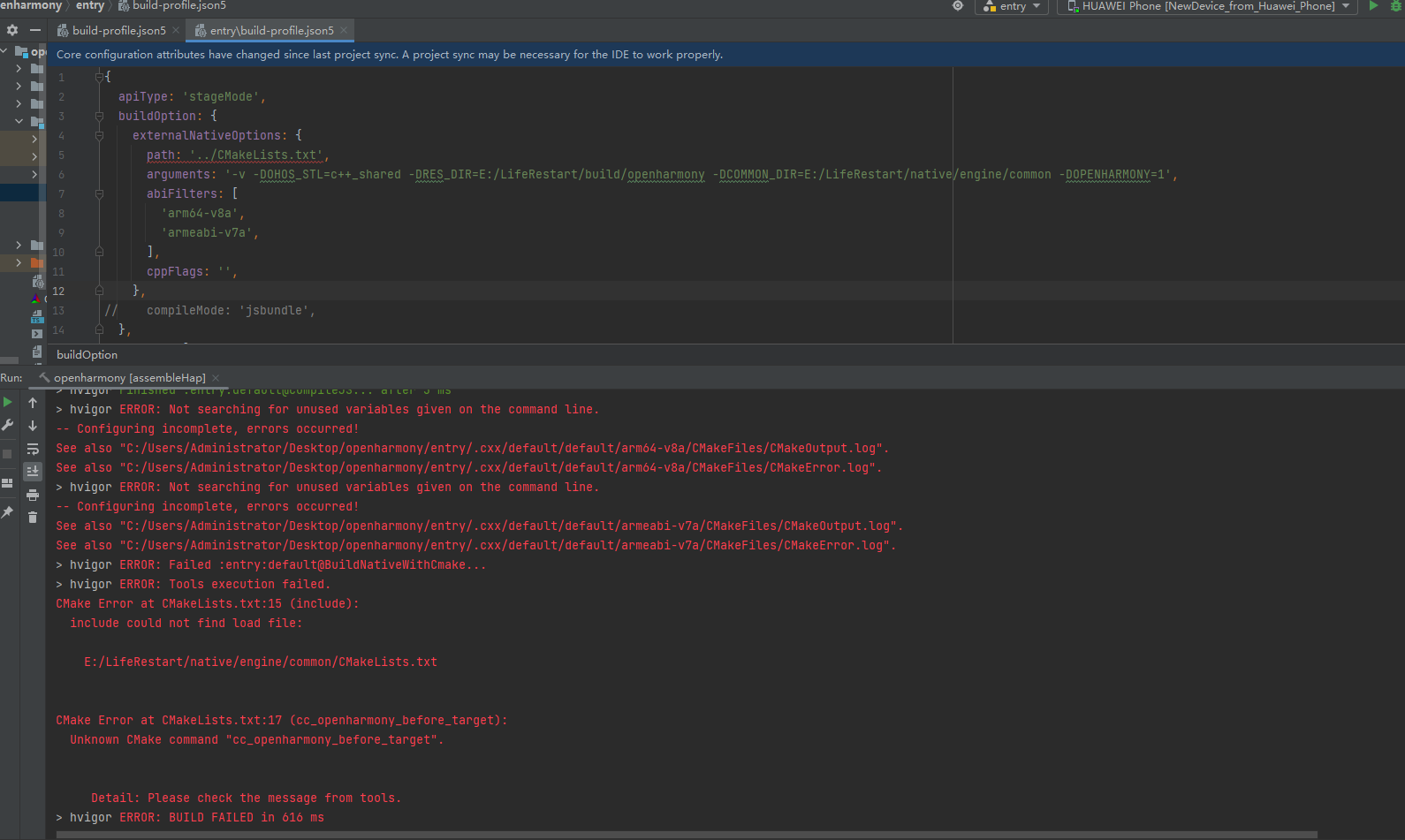Click the target locate icon in toolbar
The width and height of the screenshot is (1405, 840).
tap(958, 5)
